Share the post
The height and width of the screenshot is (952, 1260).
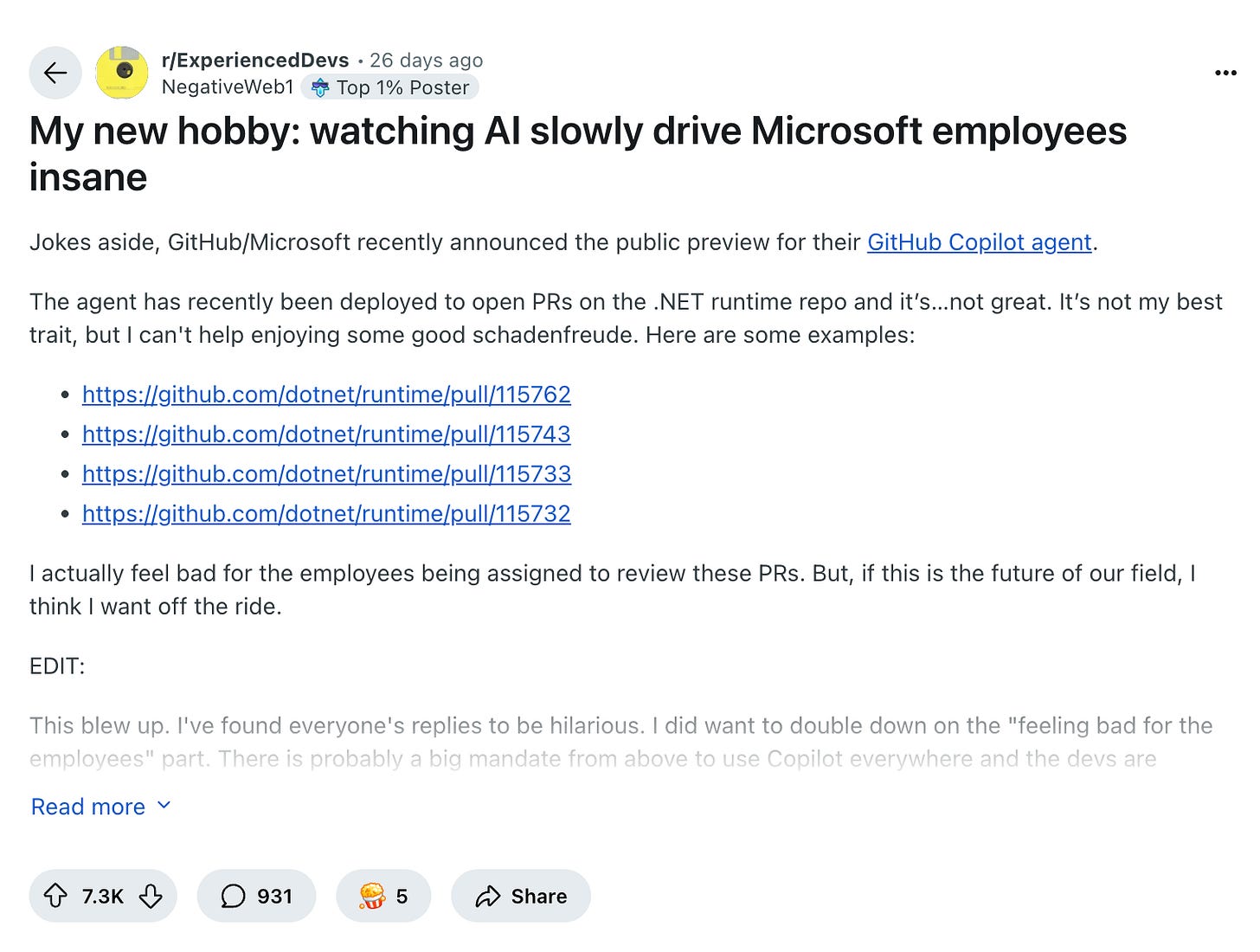(521, 896)
